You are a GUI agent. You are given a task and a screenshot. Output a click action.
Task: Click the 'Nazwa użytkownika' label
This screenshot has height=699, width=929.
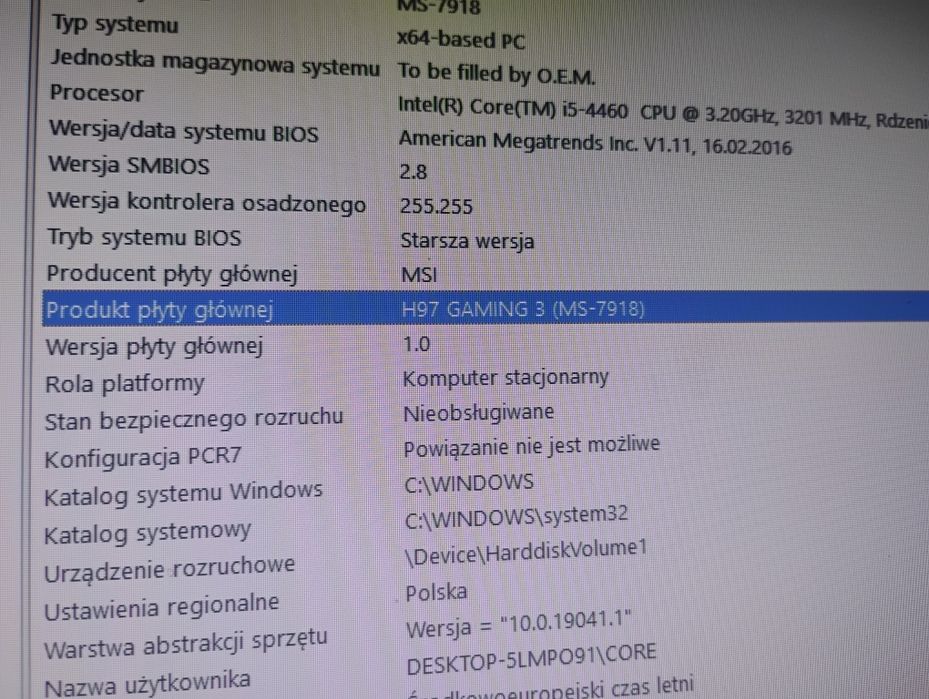coord(148,684)
